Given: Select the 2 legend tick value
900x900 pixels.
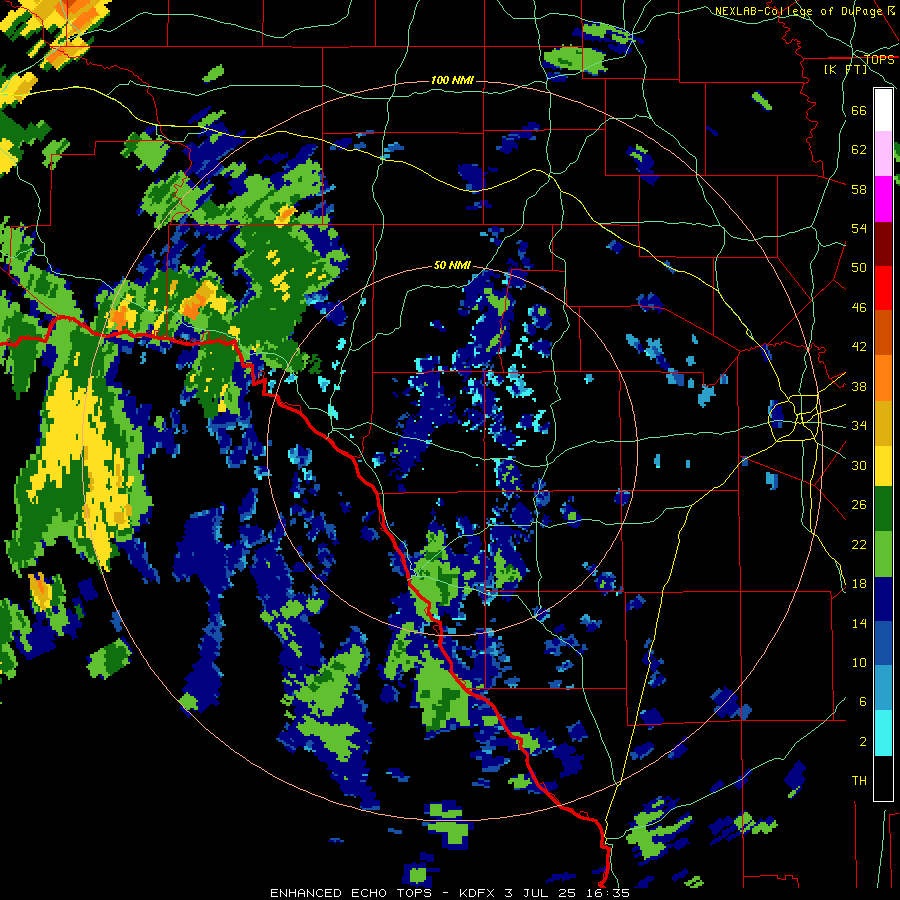Looking at the screenshot, I should 862,742.
